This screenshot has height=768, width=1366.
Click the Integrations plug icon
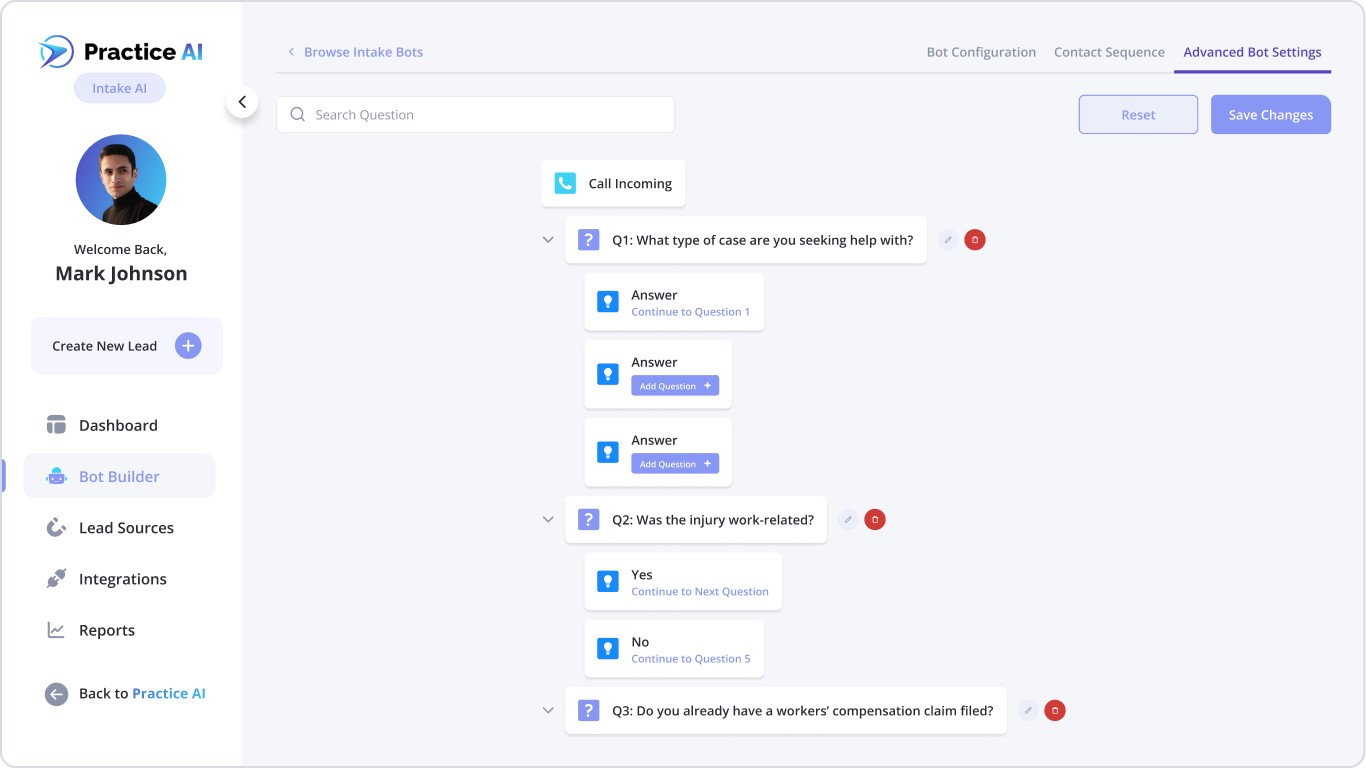click(56, 578)
